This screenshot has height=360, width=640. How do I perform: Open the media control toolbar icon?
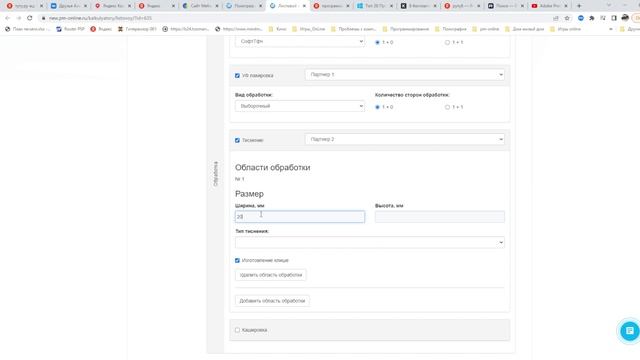(603, 18)
